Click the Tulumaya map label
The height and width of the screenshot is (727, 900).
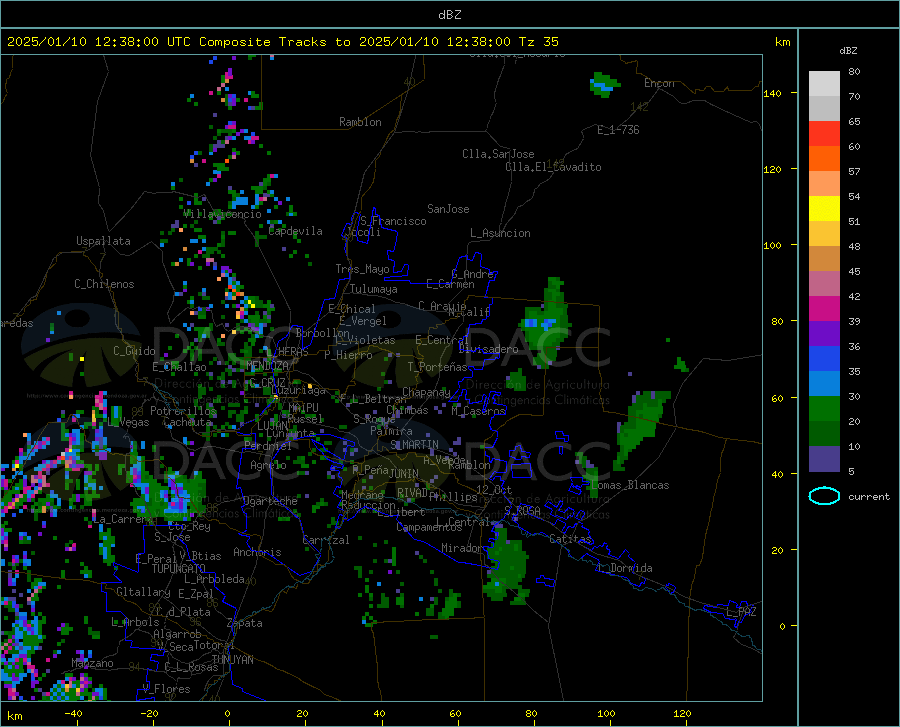(x=374, y=289)
